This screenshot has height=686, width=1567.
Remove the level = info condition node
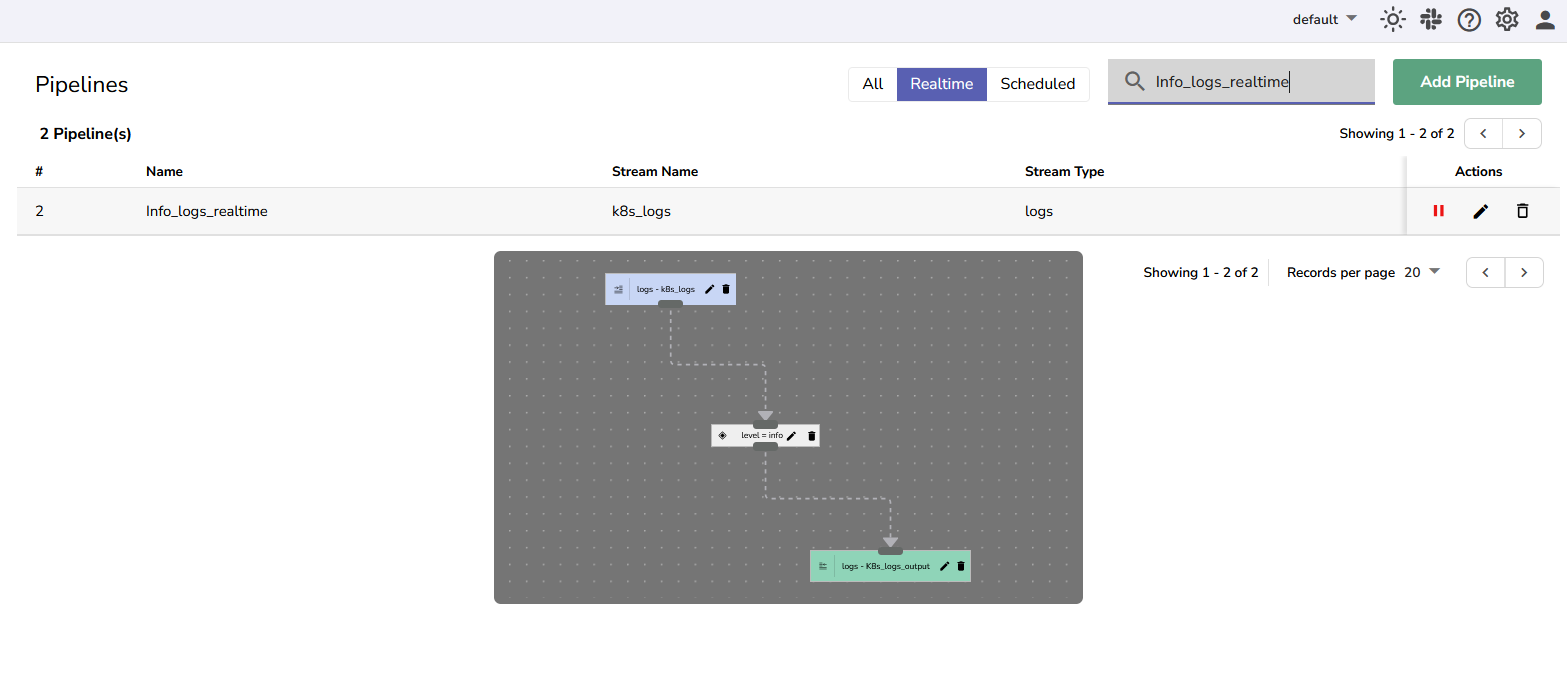pos(811,436)
